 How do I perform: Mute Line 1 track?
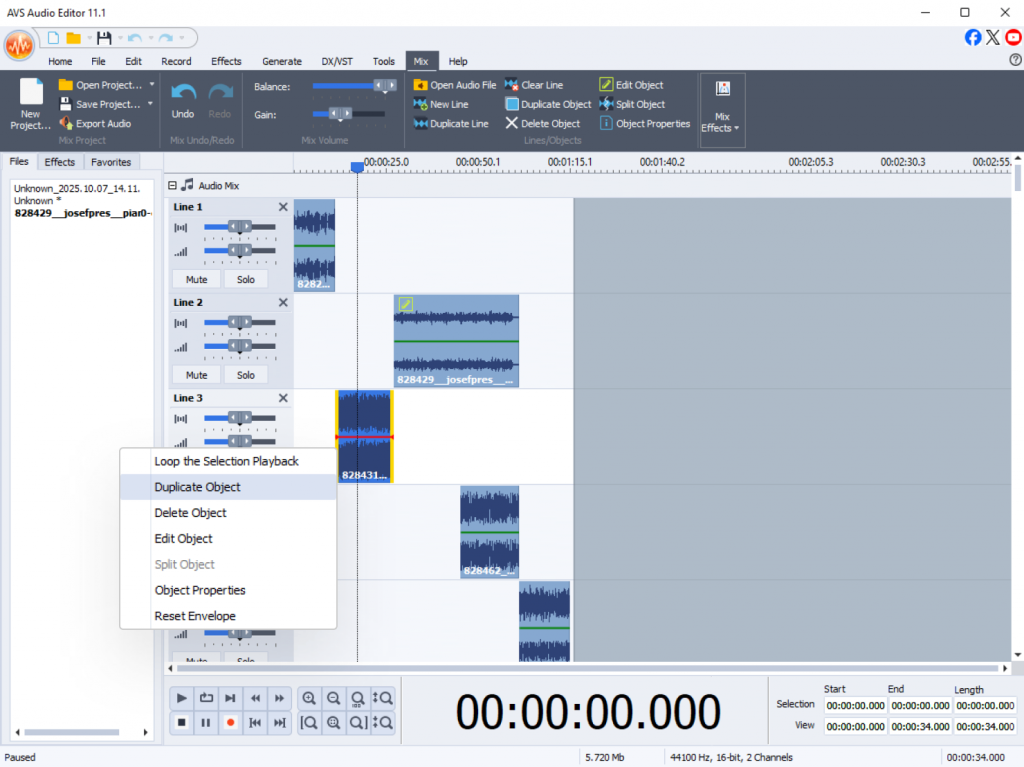pyautogui.click(x=196, y=280)
